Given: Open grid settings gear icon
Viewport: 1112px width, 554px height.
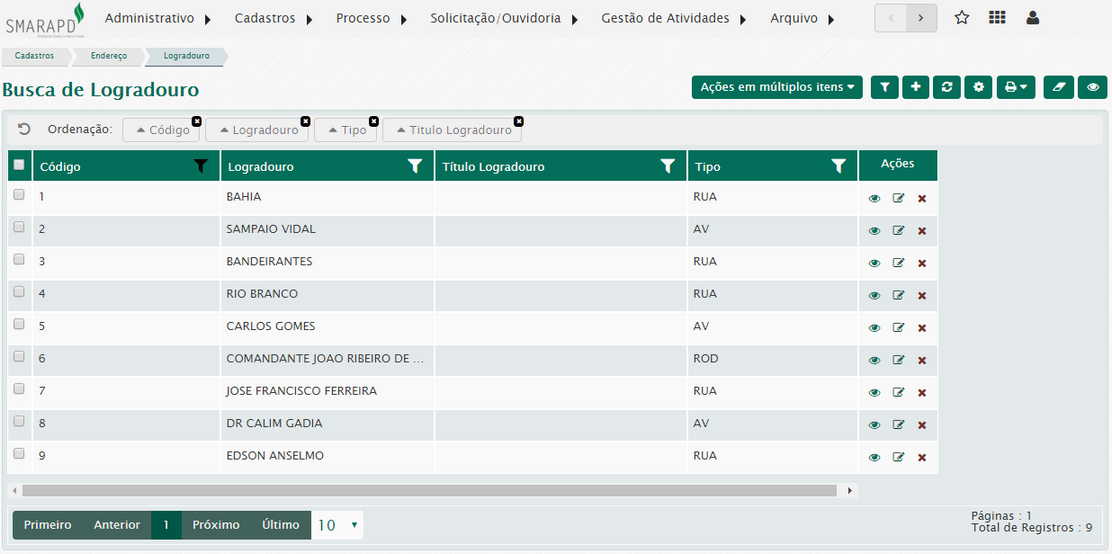Looking at the screenshot, I should coord(978,88).
